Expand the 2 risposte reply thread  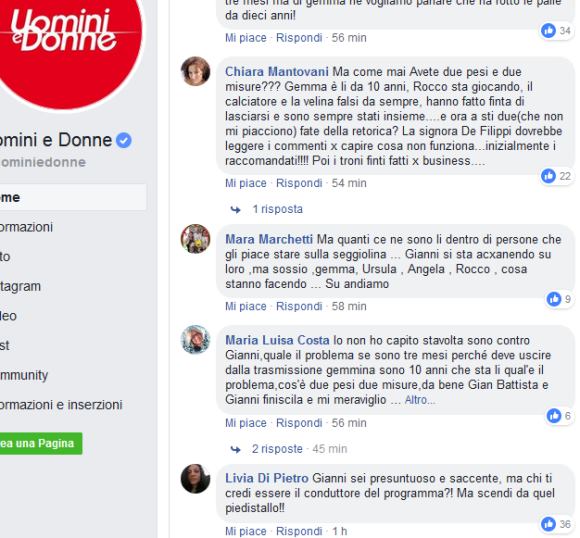point(277,449)
